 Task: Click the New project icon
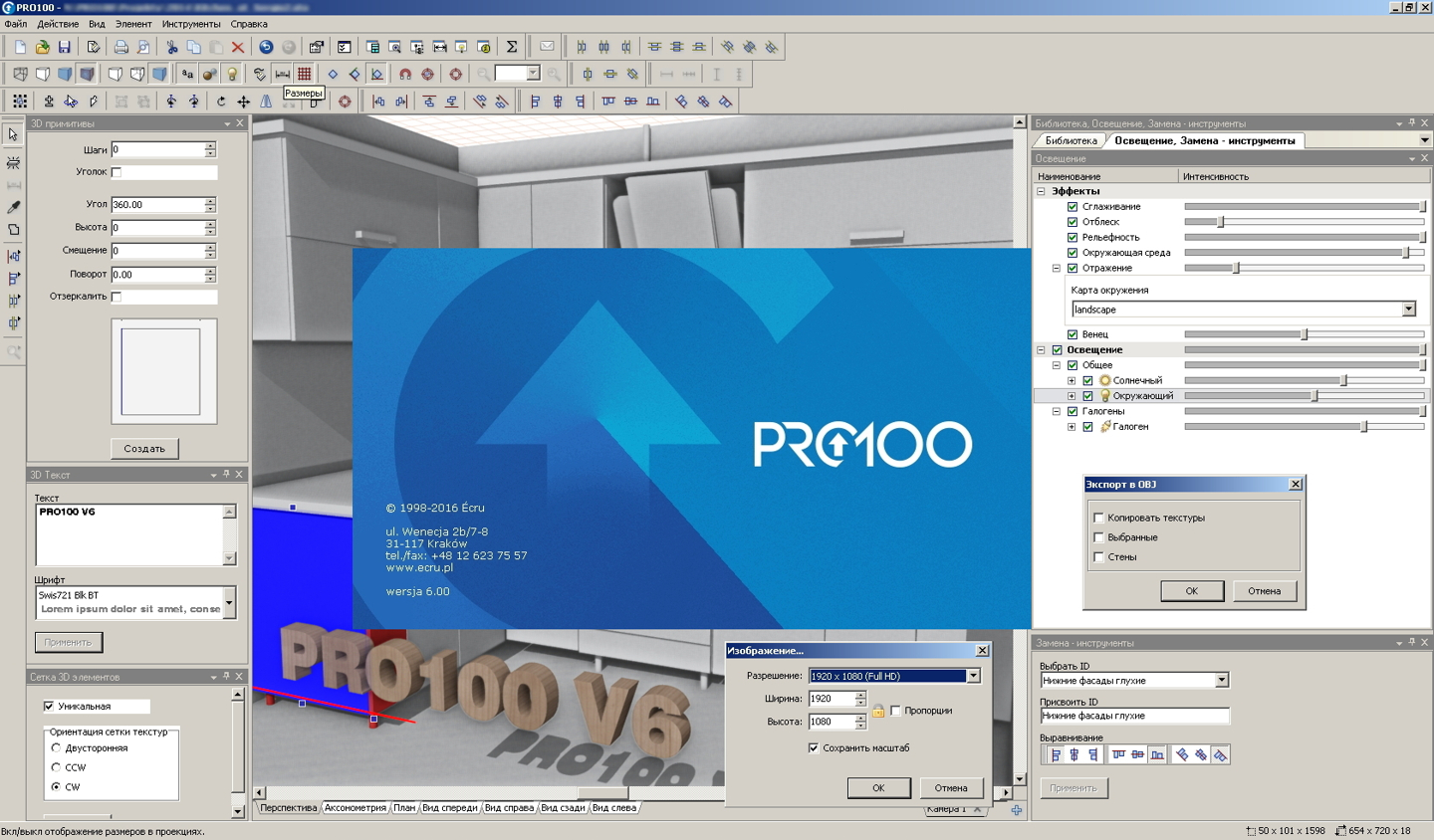point(20,47)
